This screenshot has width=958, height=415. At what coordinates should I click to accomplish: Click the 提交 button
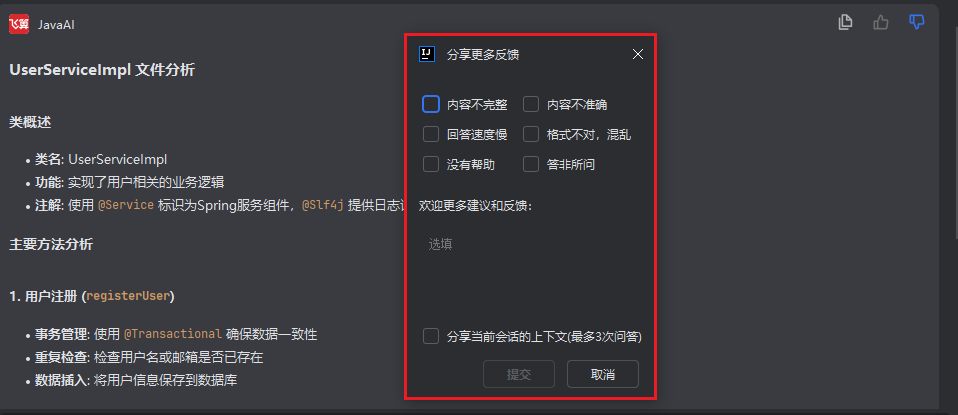pyautogui.click(x=519, y=374)
